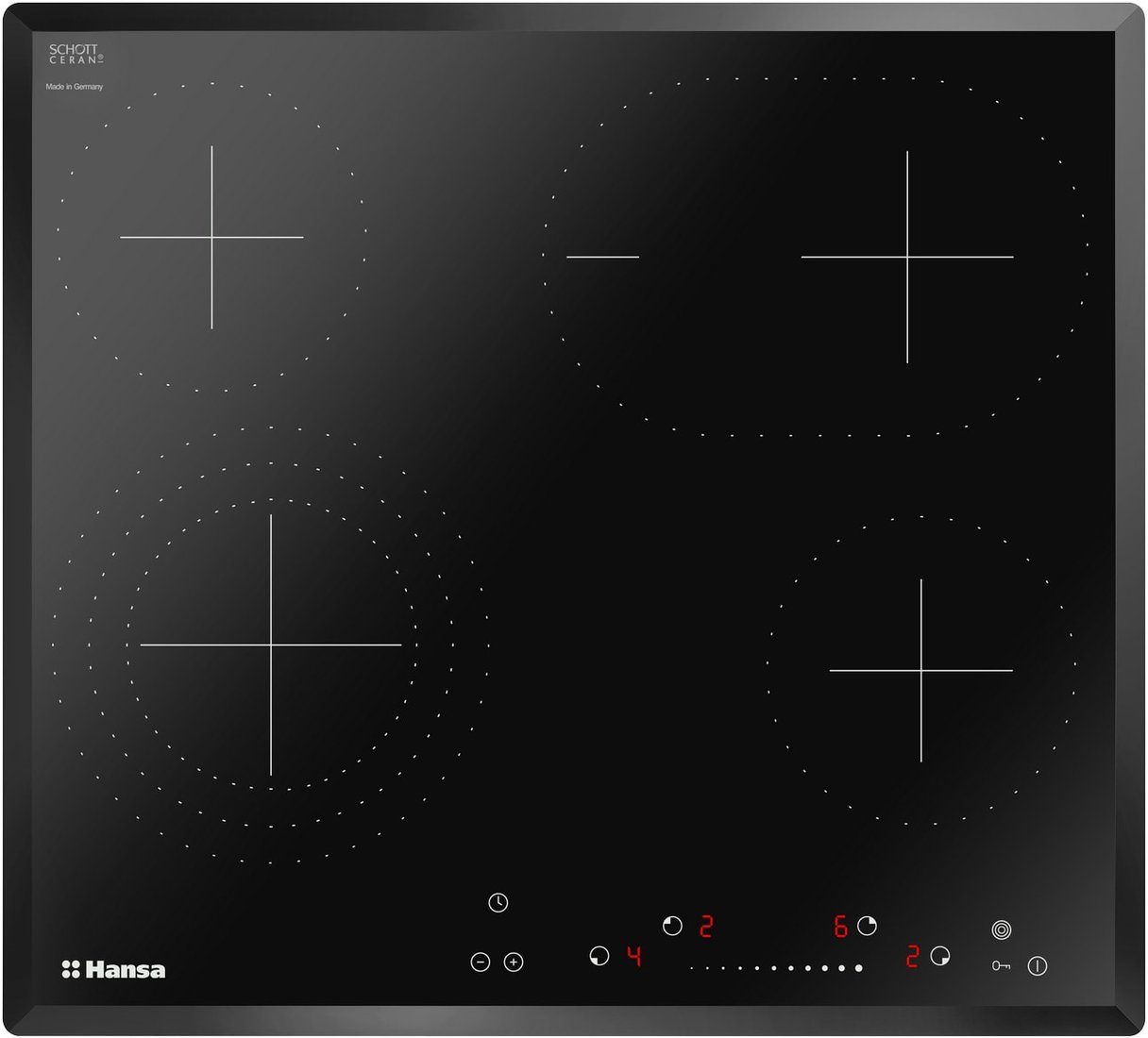Click the rear-right oval burner main cross

pos(907,256)
